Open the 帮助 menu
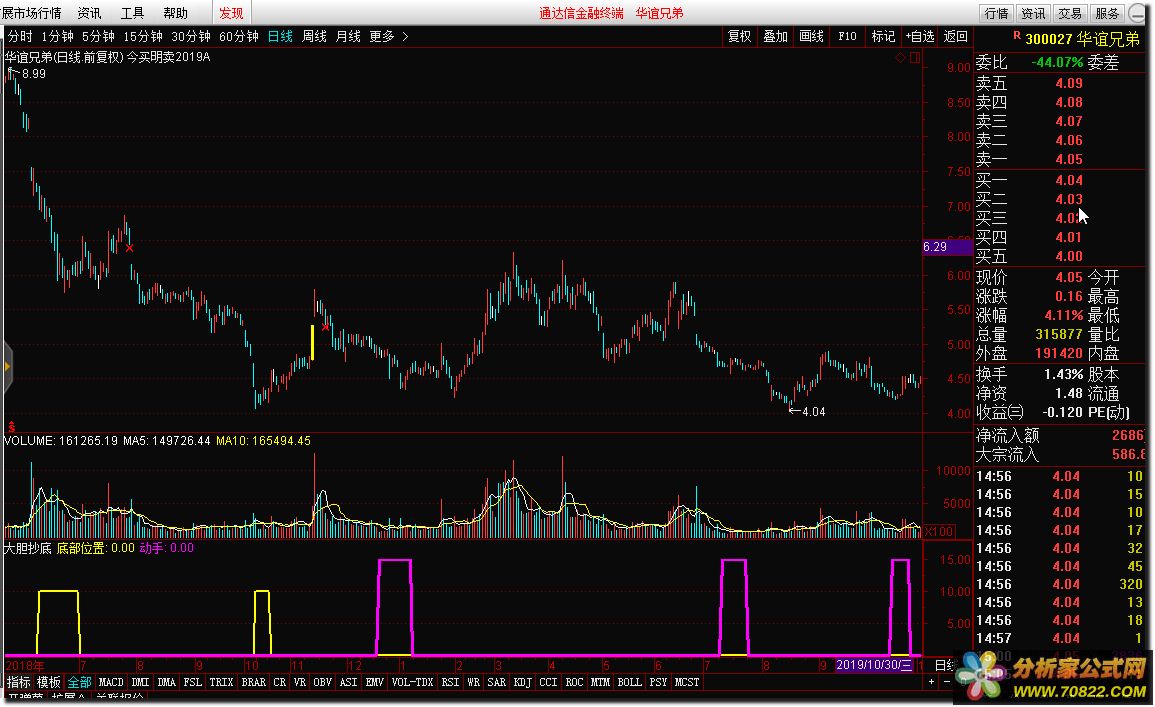The image size is (1155, 707). [x=175, y=13]
